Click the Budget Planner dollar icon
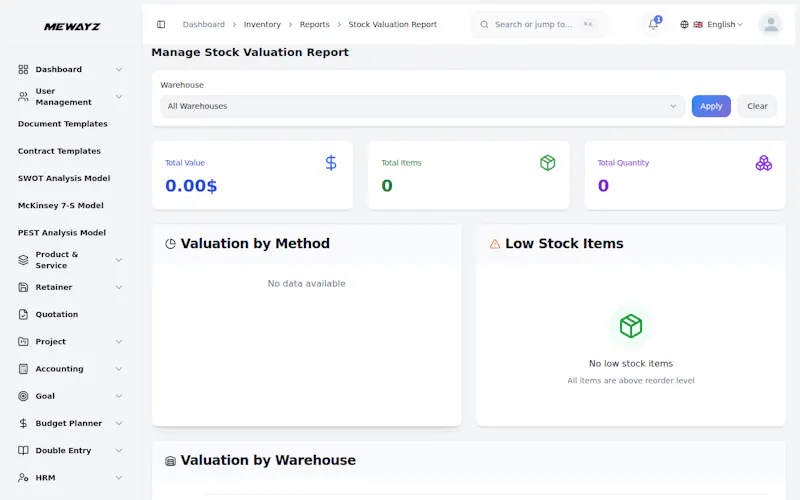 coord(23,423)
